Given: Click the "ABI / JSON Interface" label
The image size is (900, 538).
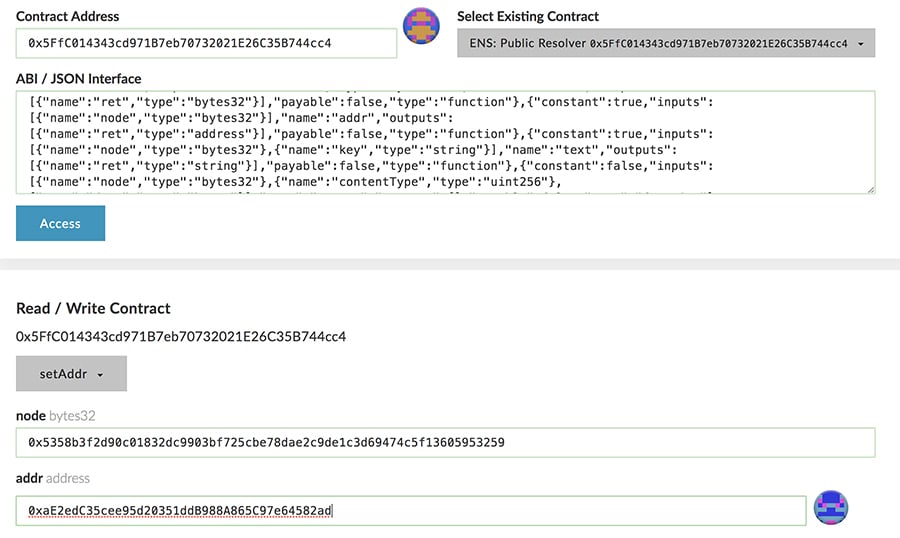Looking at the screenshot, I should tap(78, 78).
